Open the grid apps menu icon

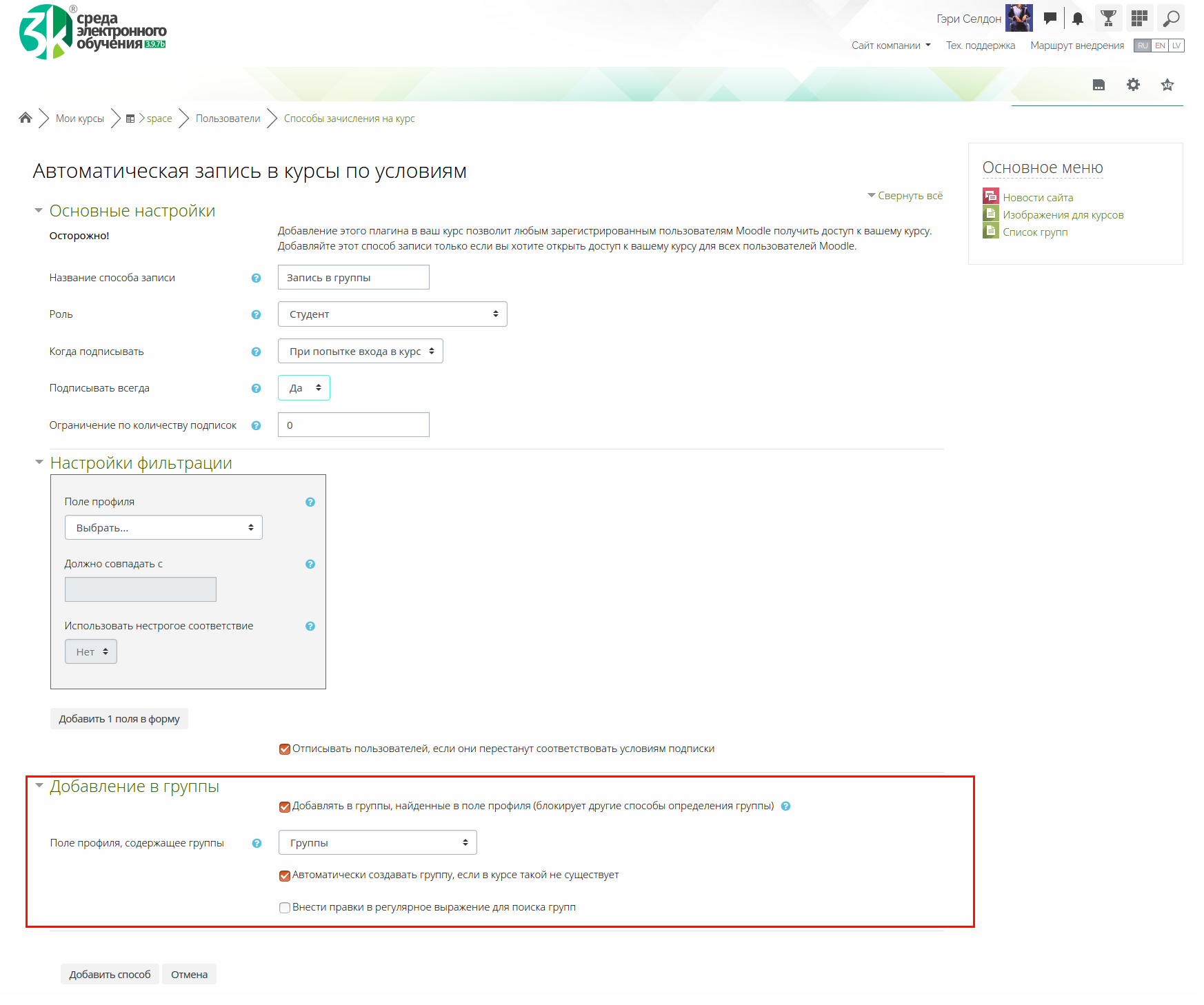[x=1139, y=19]
